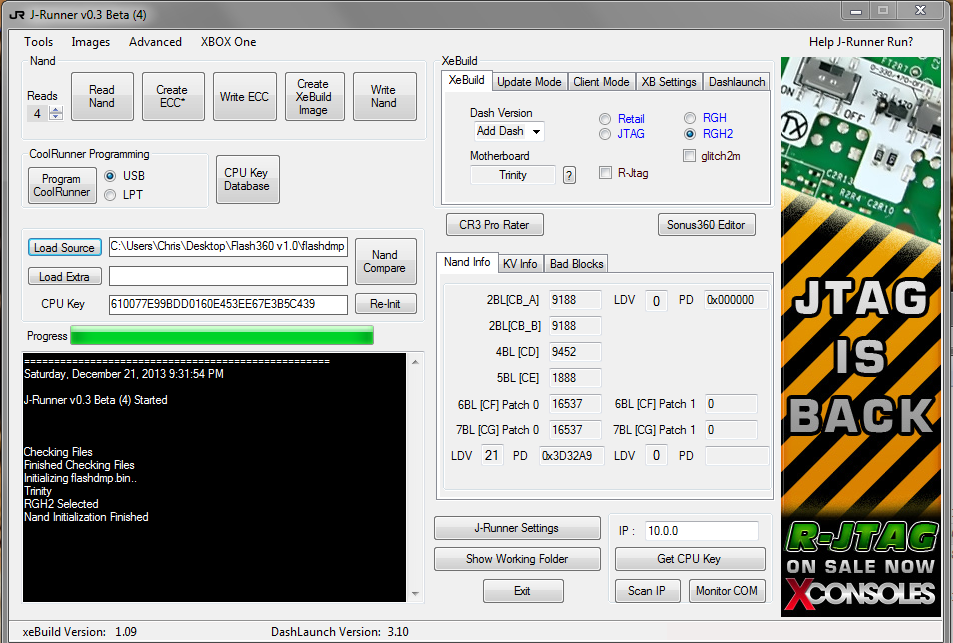
Task: Select the XeBuild tab
Action: pos(466,80)
